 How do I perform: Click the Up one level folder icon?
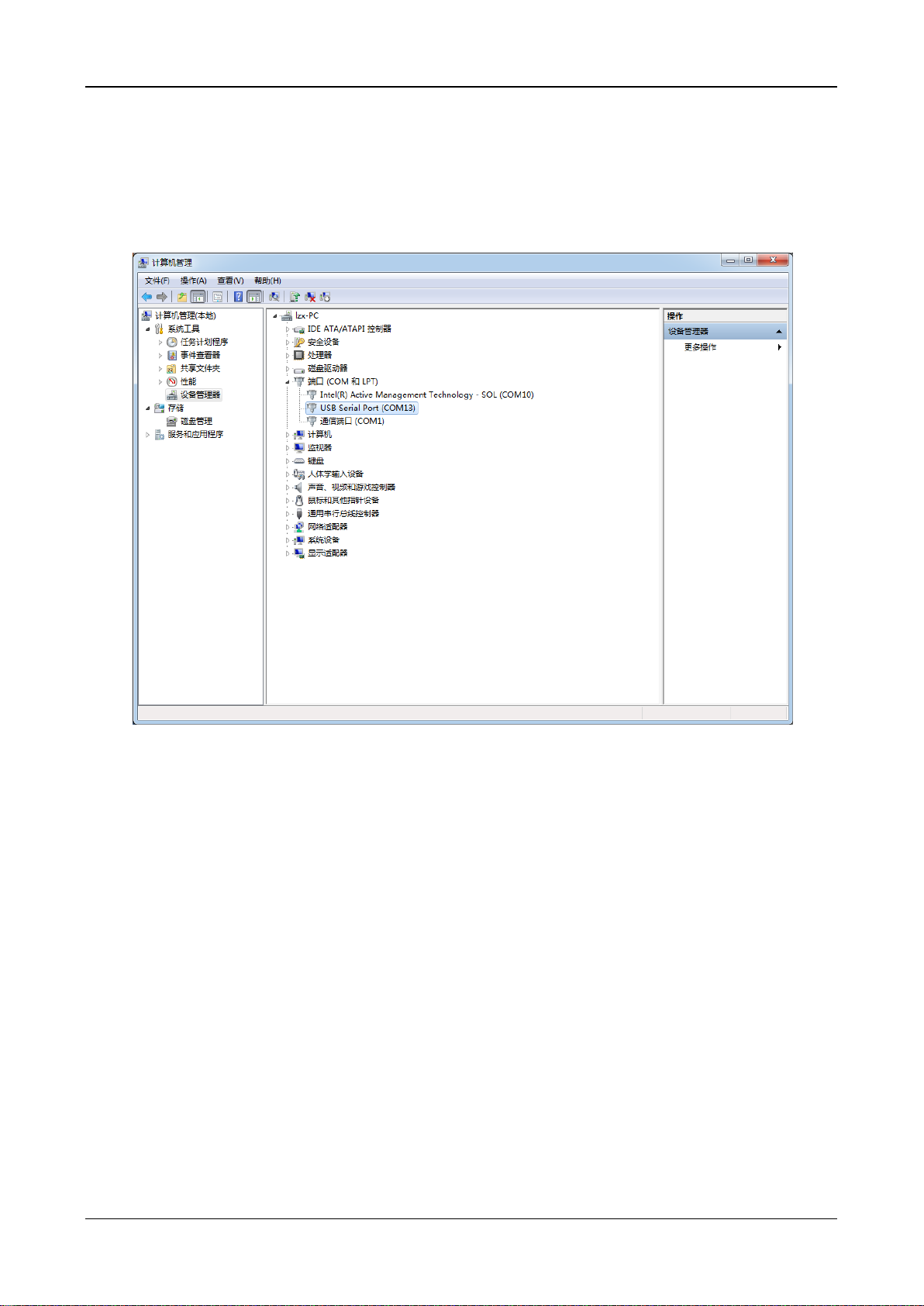pos(182,297)
